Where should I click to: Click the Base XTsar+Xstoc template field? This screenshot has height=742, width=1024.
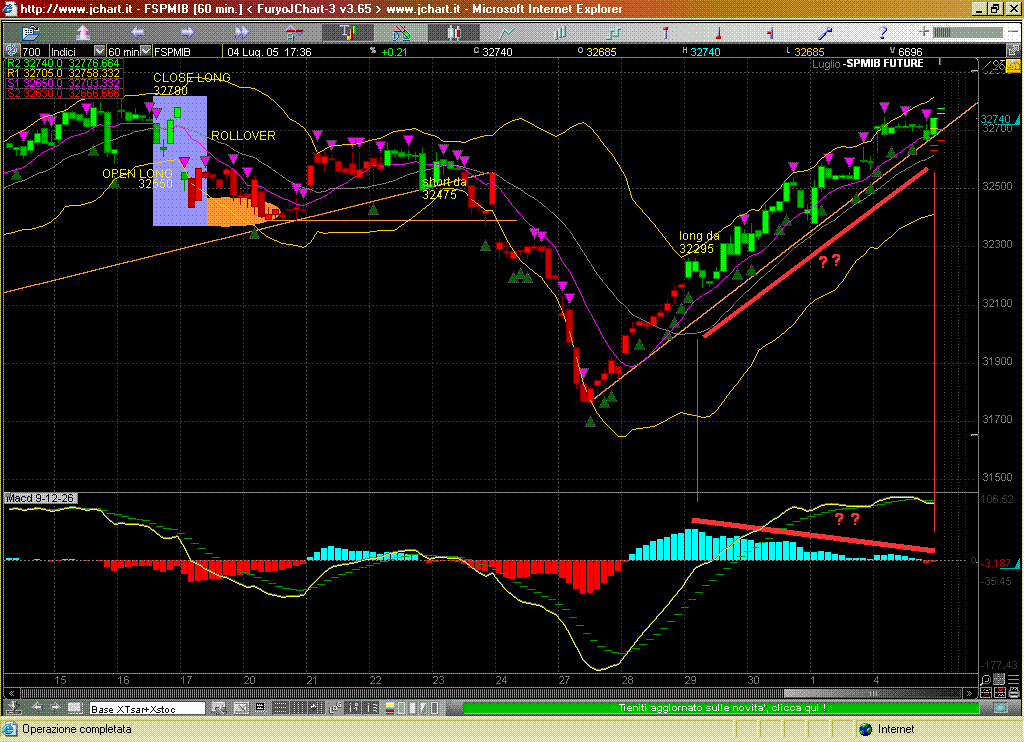(x=146, y=708)
